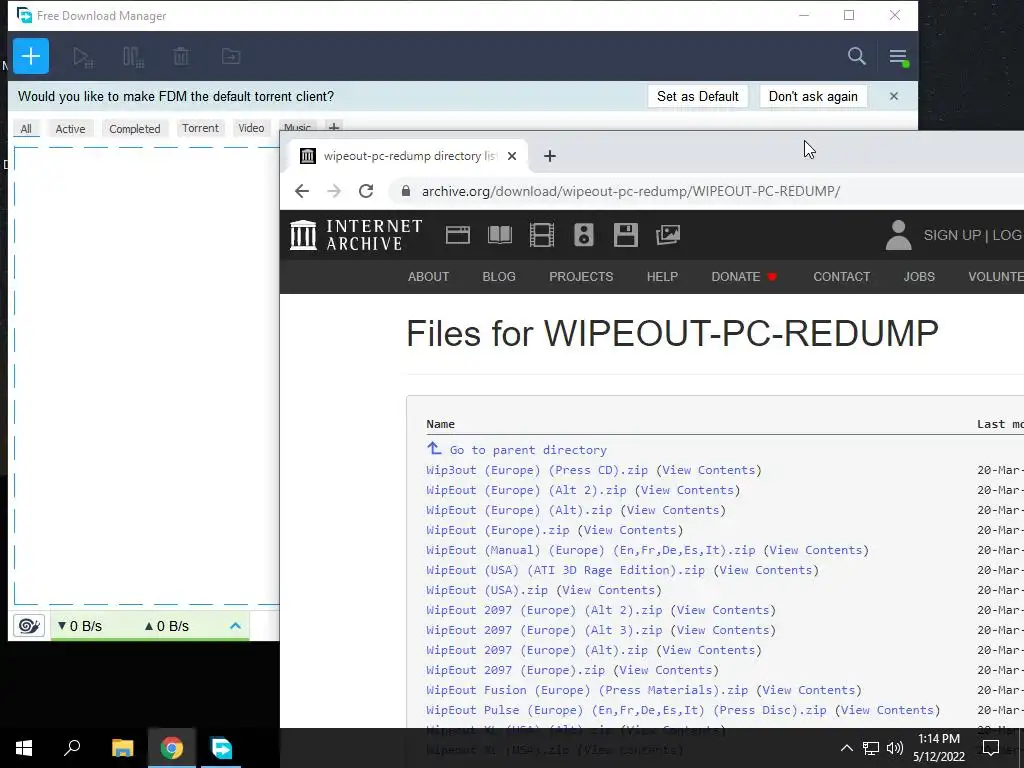Open the ABOUT nav item
Screen dimensions: 1024x768
(428, 277)
